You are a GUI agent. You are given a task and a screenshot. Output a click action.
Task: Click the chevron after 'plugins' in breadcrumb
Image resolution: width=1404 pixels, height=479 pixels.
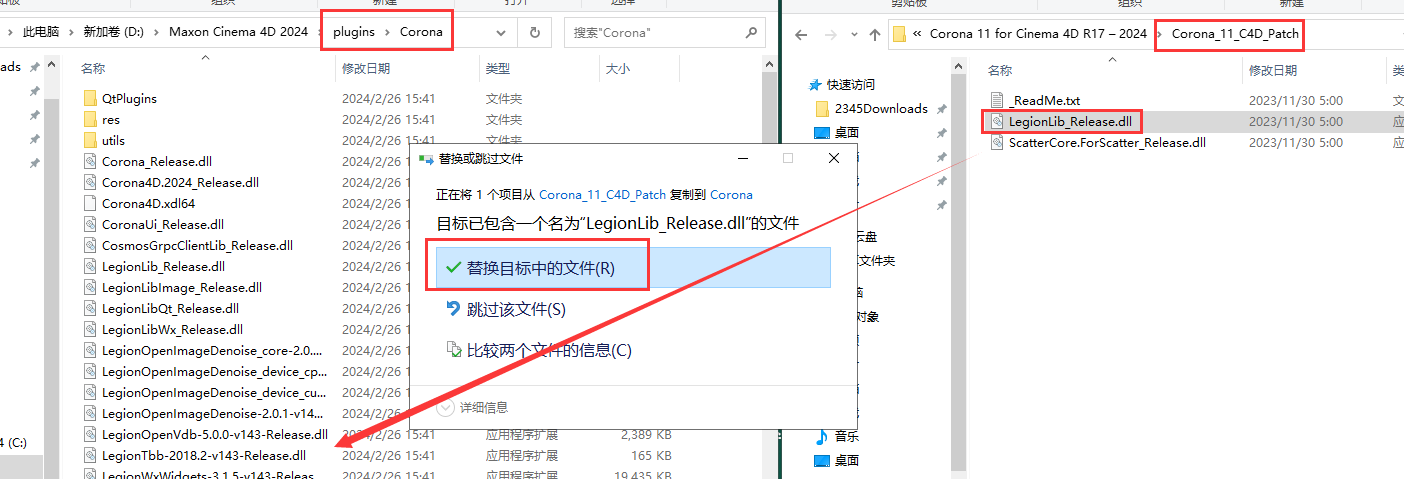point(388,32)
